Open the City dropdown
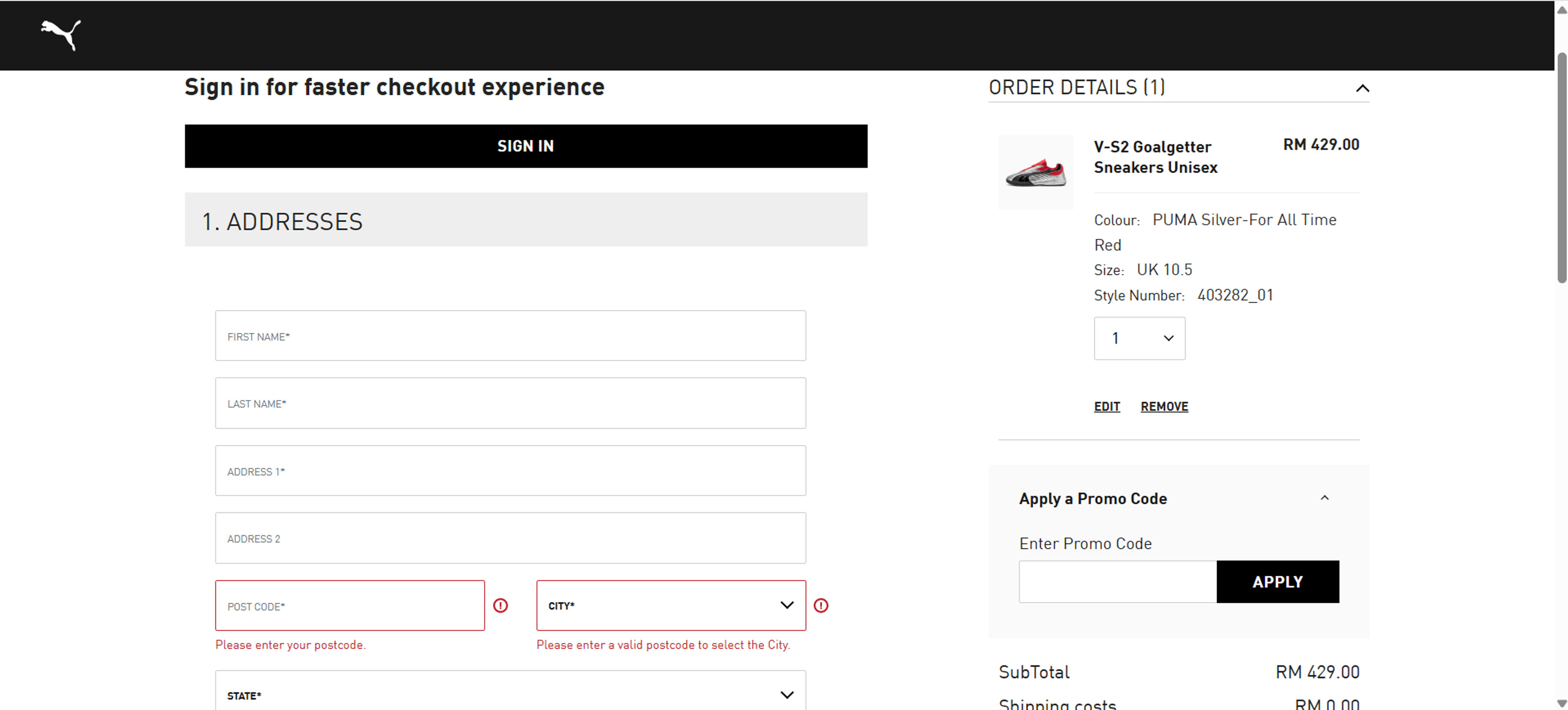 (x=671, y=605)
